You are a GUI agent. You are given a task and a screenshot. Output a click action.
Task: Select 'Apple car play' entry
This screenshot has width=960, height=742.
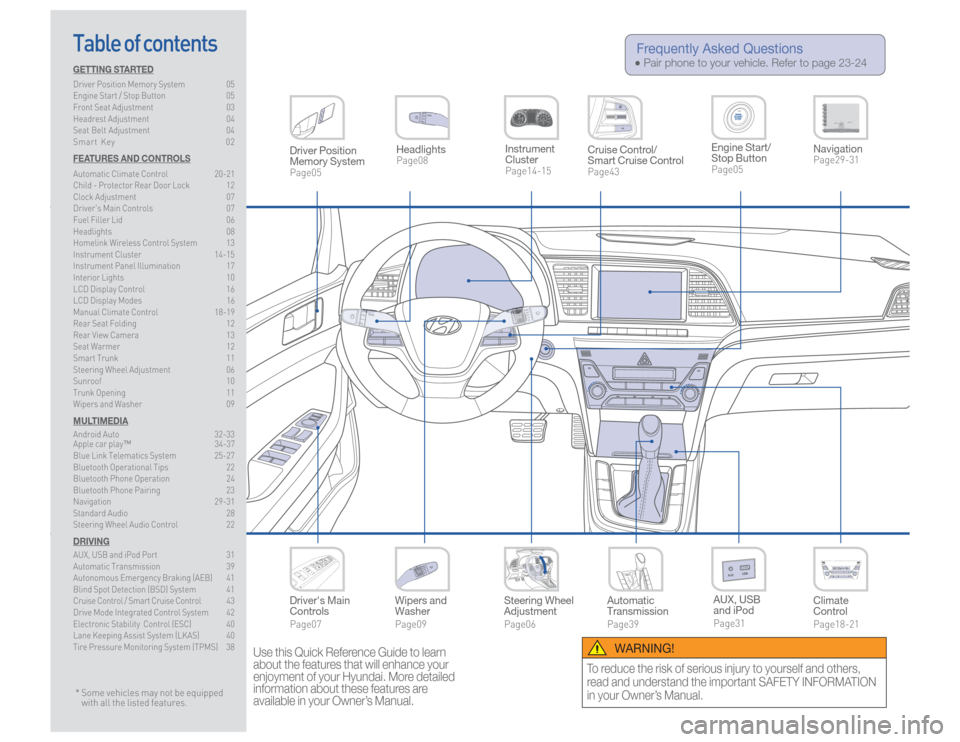pyautogui.click(x=154, y=444)
